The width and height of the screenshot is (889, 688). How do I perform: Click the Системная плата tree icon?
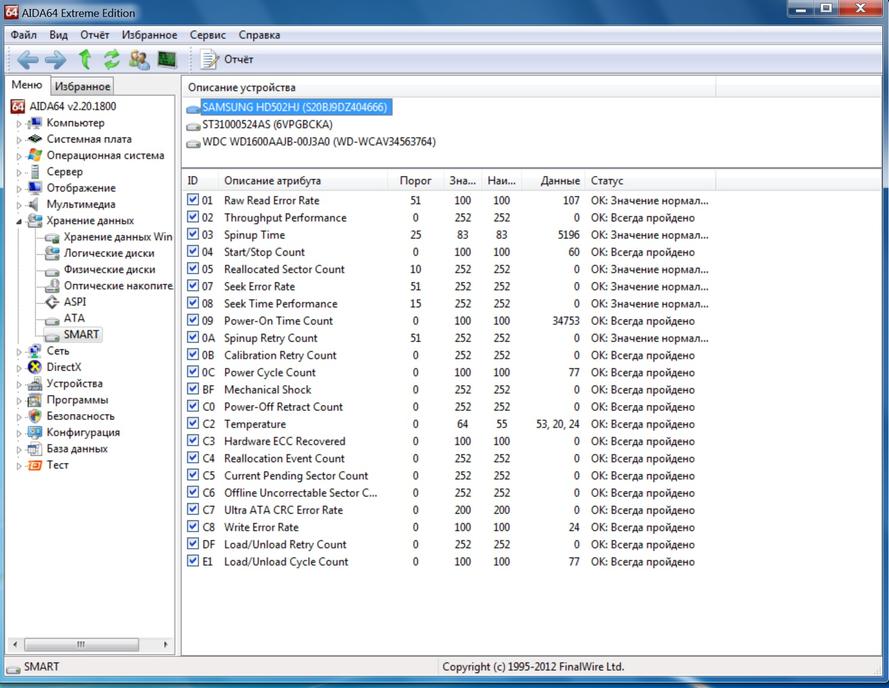[35, 139]
